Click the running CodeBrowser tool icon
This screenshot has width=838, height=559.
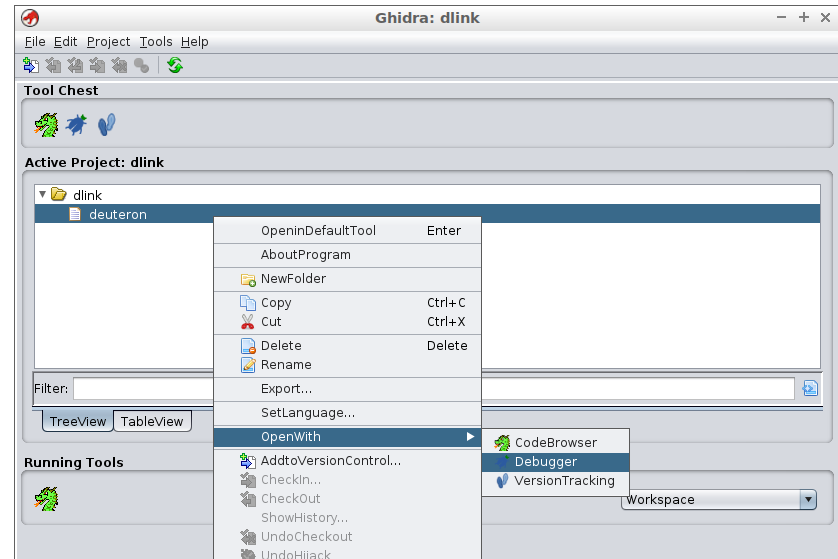coord(46,497)
